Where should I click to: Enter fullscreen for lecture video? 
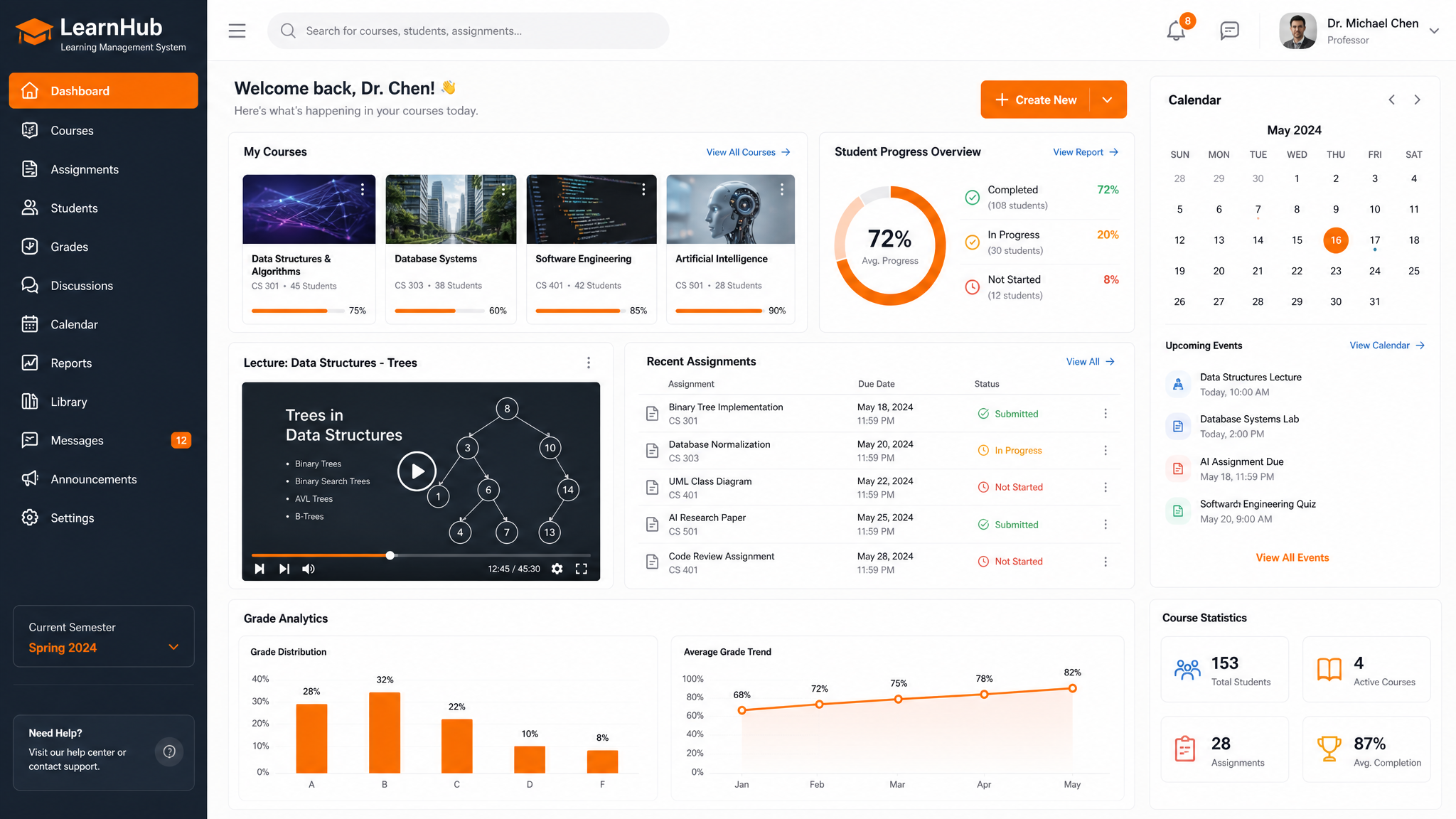(582, 569)
